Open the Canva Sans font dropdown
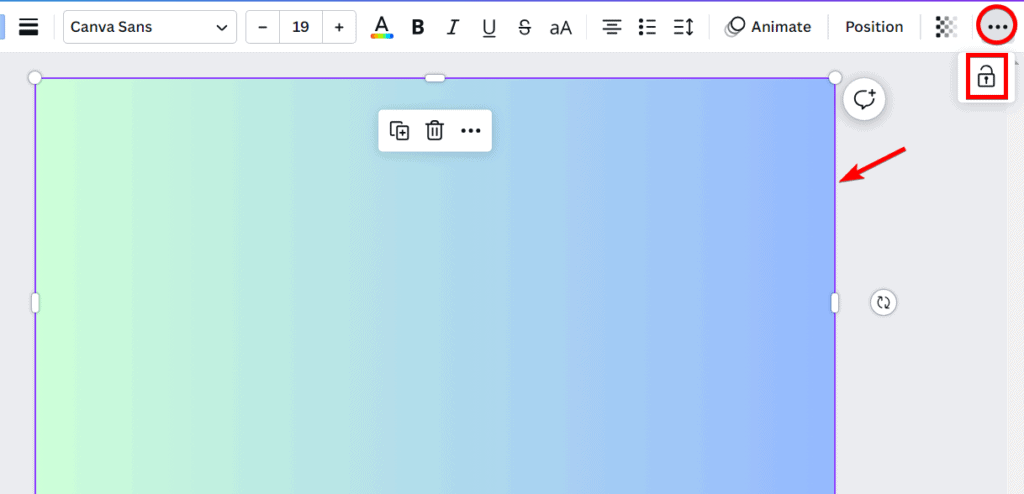 (150, 27)
